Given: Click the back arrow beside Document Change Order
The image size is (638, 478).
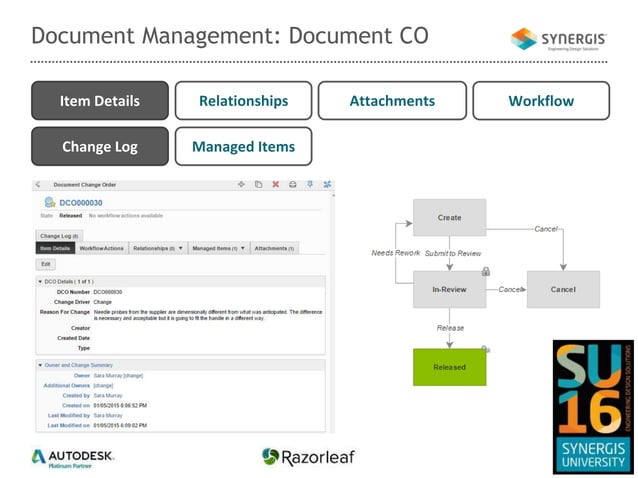Looking at the screenshot, I should (x=38, y=185).
